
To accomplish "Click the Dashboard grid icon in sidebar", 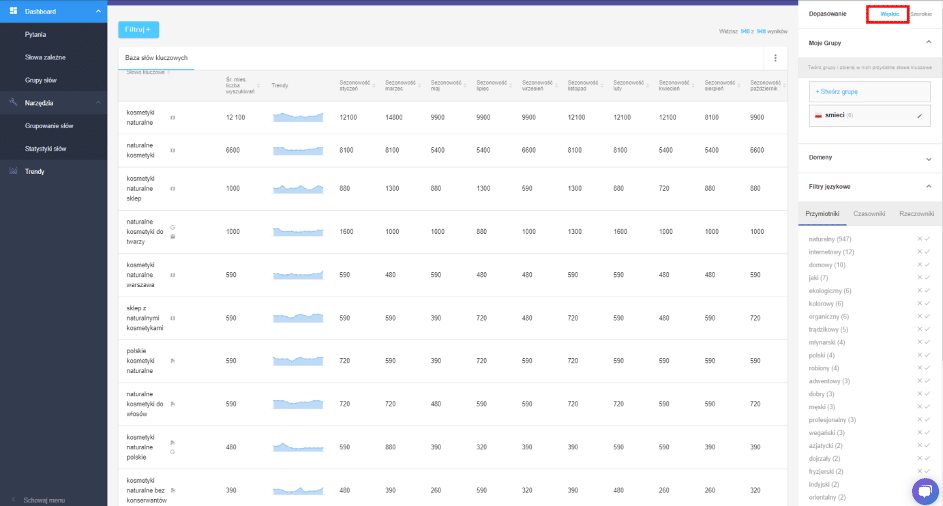I will 13,12.
